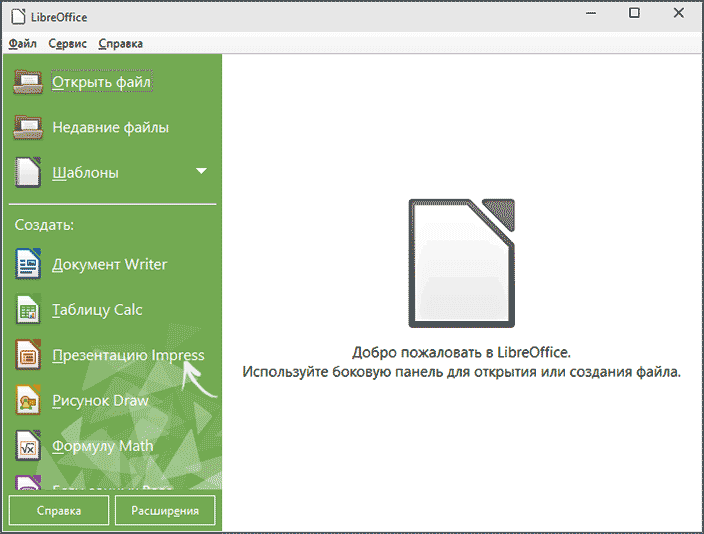The image size is (704, 534).
Task: Maximize the LibreOffice window
Action: 634,13
